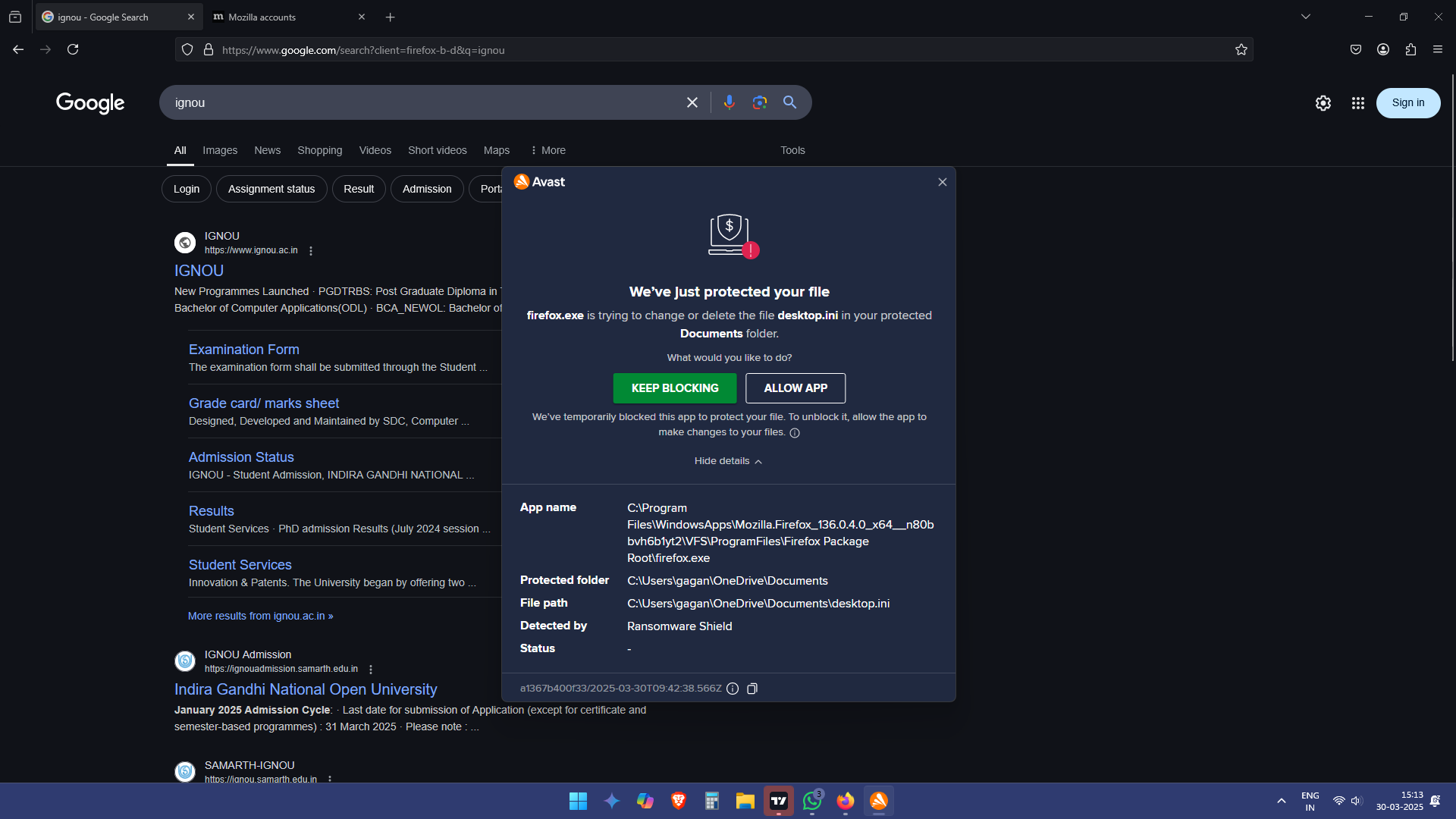1456x819 pixels.
Task: Copy the Avast event ID
Action: tap(752, 689)
